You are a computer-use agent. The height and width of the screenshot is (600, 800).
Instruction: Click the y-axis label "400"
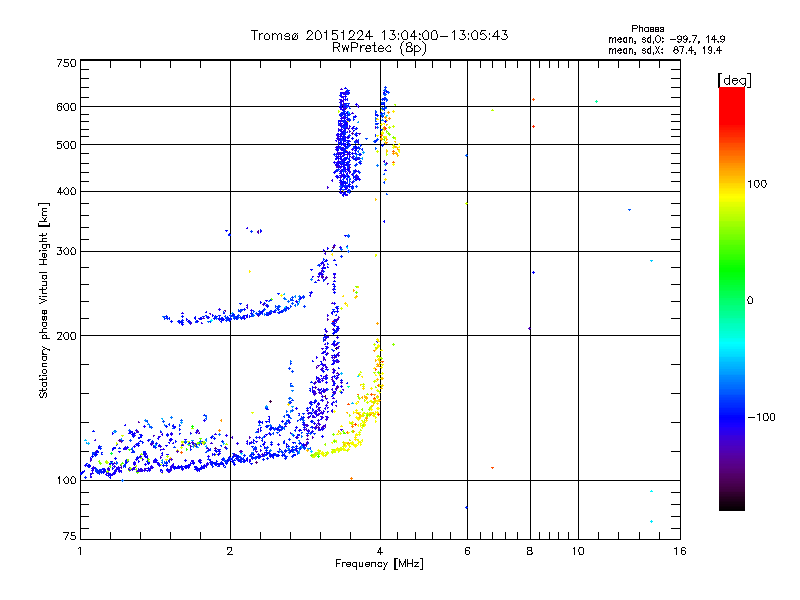coord(66,191)
